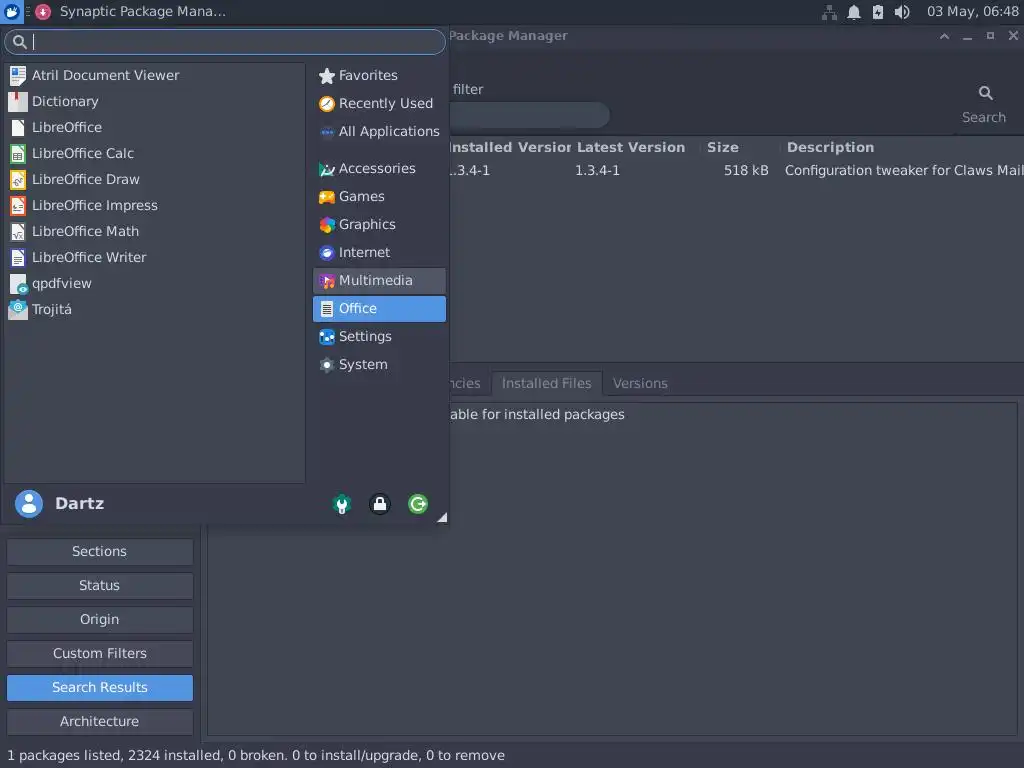The width and height of the screenshot is (1024, 768).
Task: Open LibreOffice start center
Action: coord(155,127)
